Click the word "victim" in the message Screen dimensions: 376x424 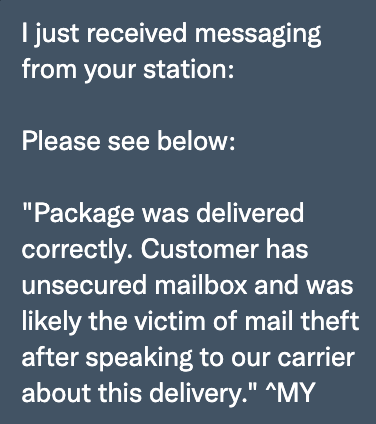(x=172, y=321)
